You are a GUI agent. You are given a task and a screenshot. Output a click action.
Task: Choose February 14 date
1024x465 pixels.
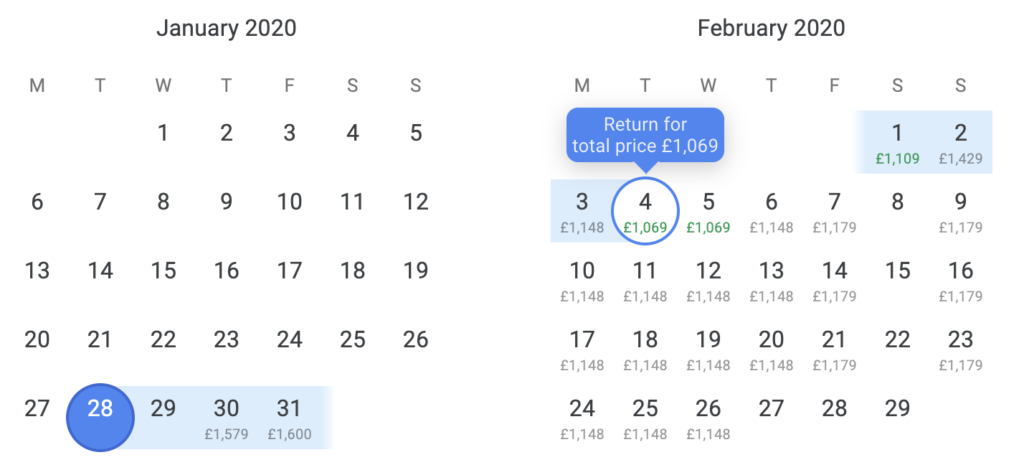click(835, 280)
